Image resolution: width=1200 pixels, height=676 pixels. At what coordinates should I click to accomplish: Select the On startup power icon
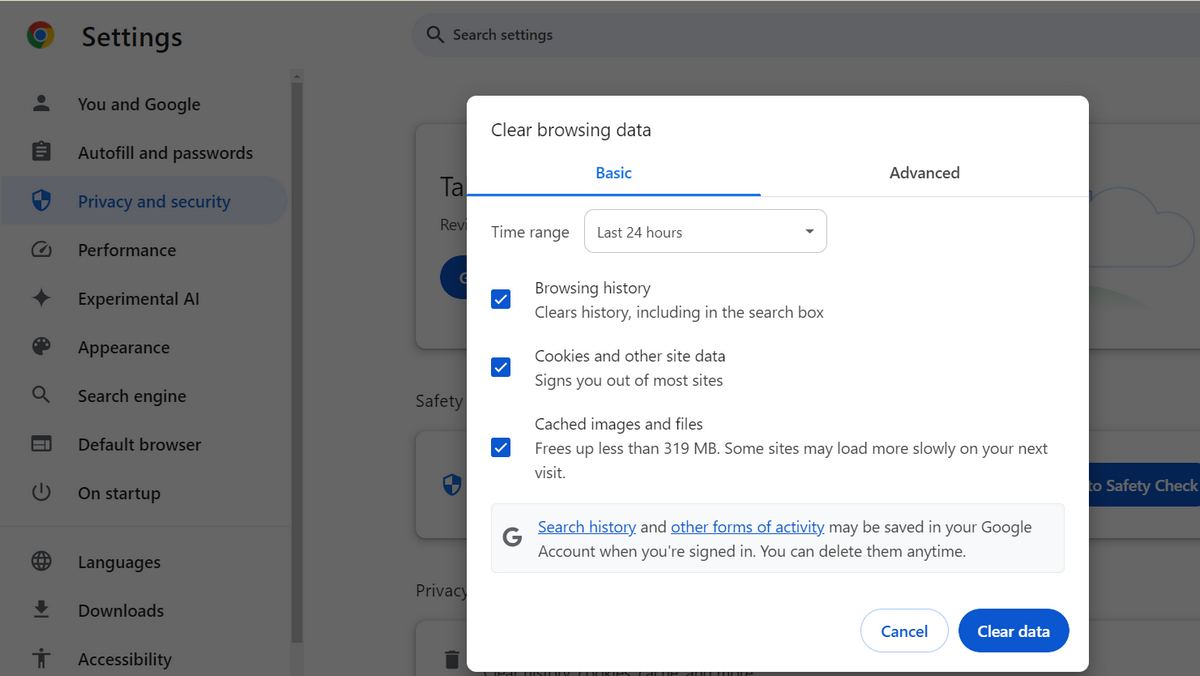pos(41,492)
